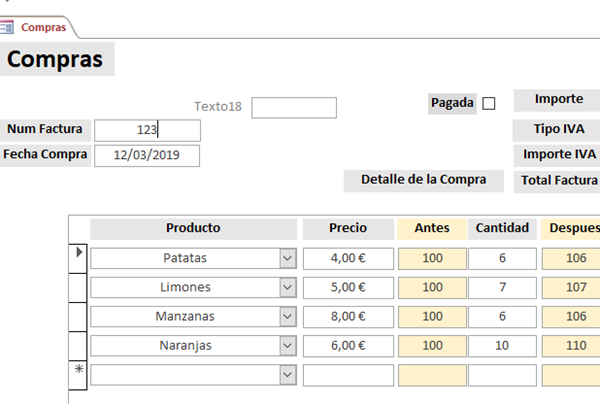Image resolution: width=600 pixels, height=404 pixels.
Task: Open the Patatas product dropdown
Action: [288, 258]
